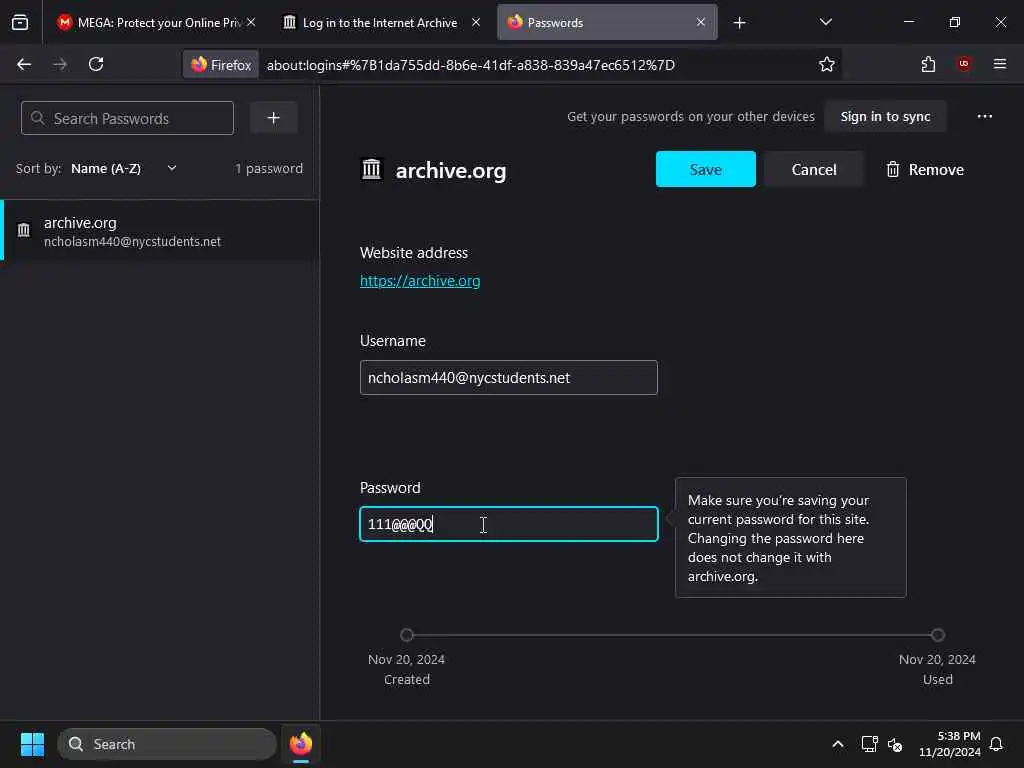
Task: Go forward one page
Action: pyautogui.click(x=59, y=64)
